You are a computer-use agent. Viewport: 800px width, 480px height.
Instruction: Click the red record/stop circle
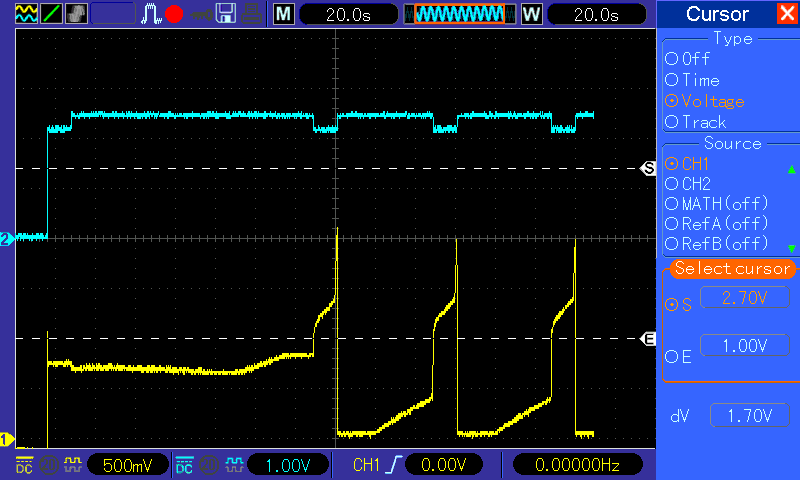pos(174,14)
